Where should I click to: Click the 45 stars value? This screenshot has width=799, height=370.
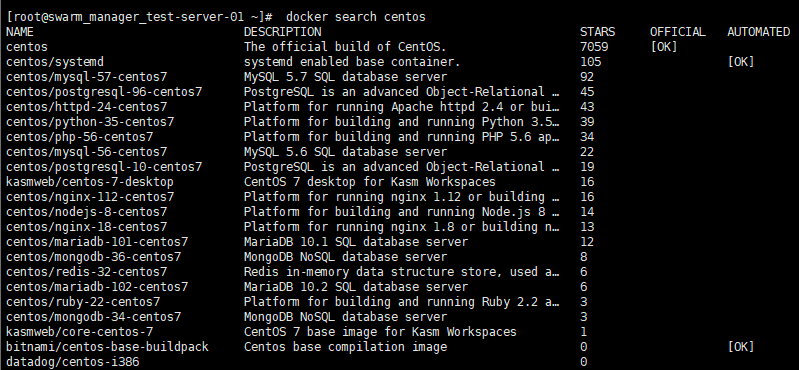587,92
